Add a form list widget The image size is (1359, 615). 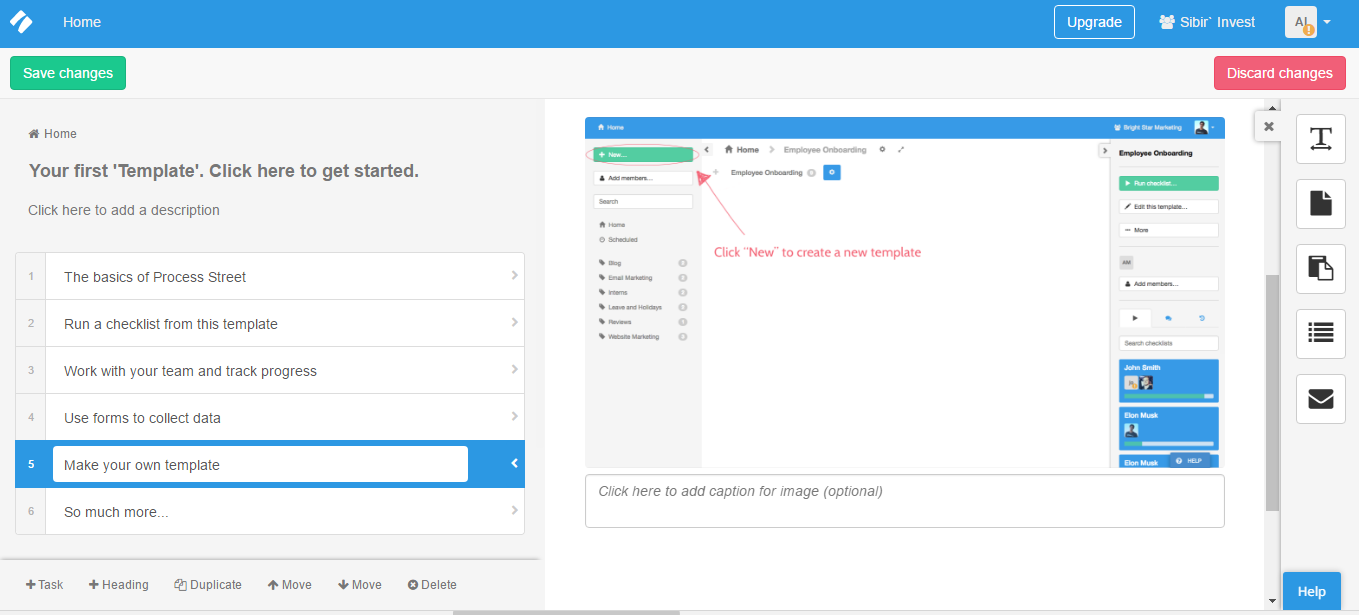pos(1321,334)
